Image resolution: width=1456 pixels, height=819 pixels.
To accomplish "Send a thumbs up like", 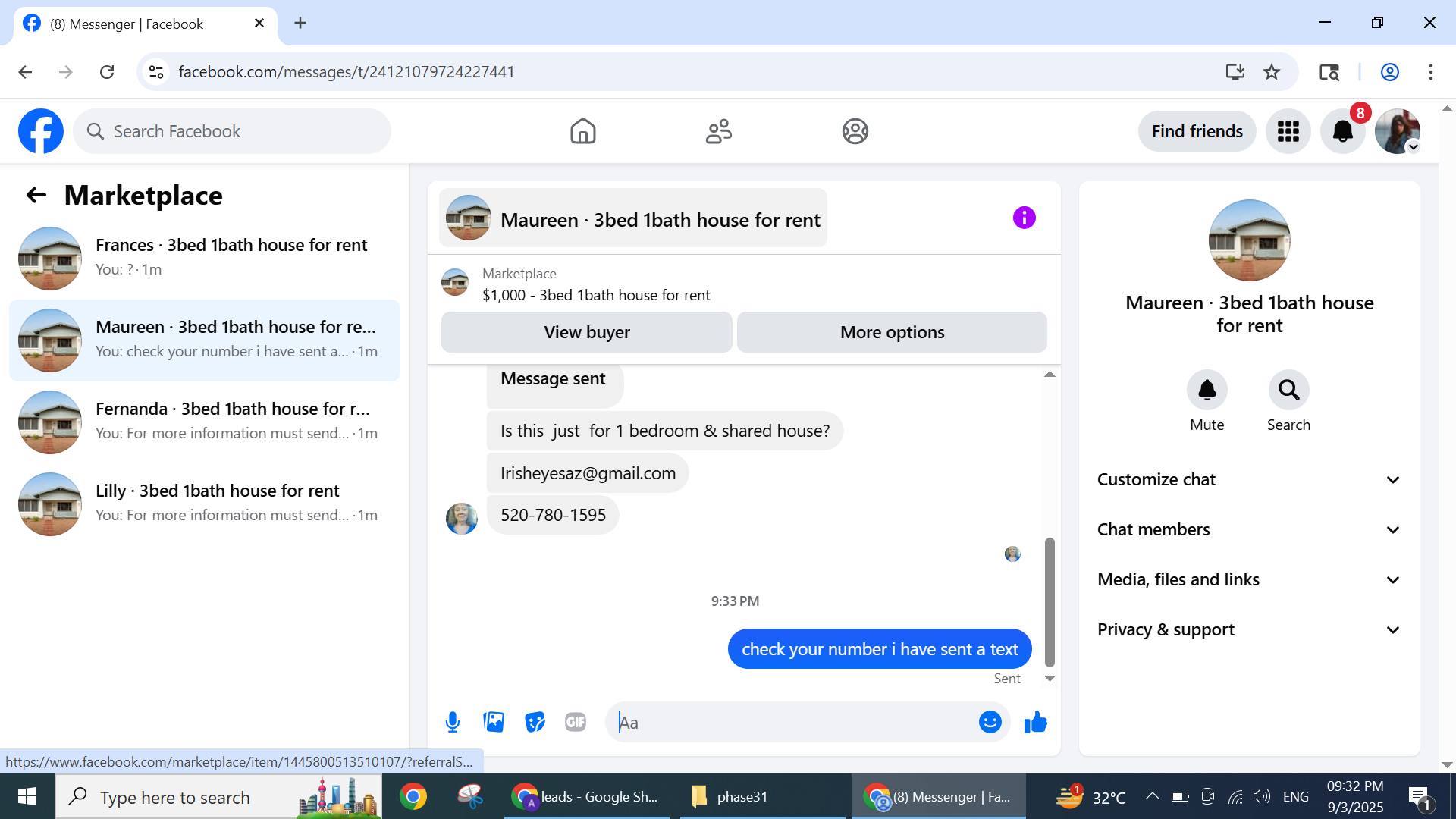I will pyautogui.click(x=1035, y=722).
